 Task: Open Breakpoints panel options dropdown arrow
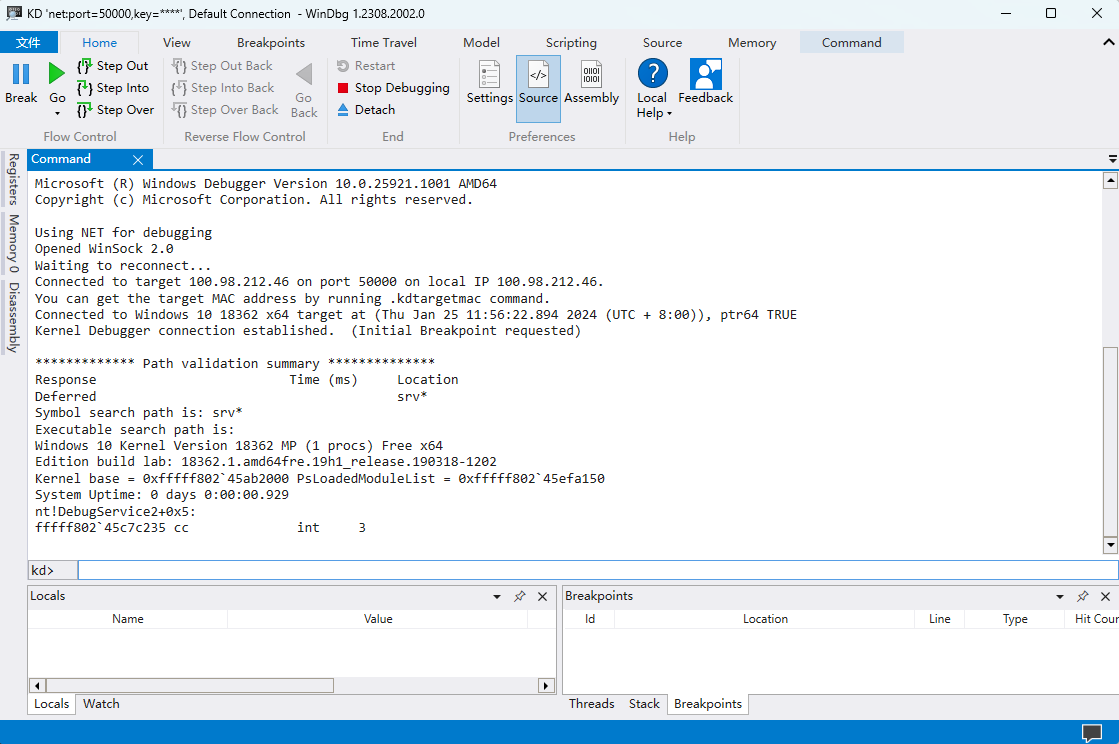1060,596
